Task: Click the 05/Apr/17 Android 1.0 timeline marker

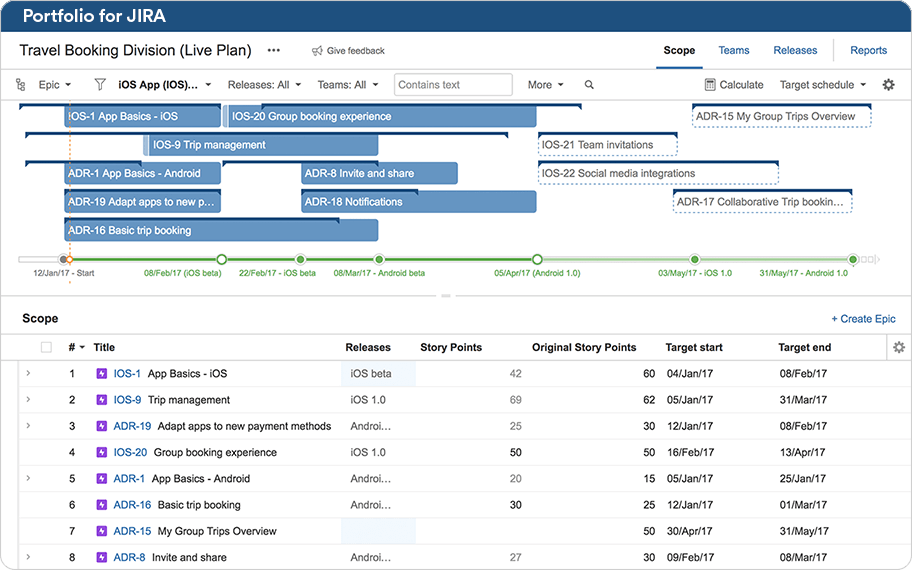Action: (537, 259)
